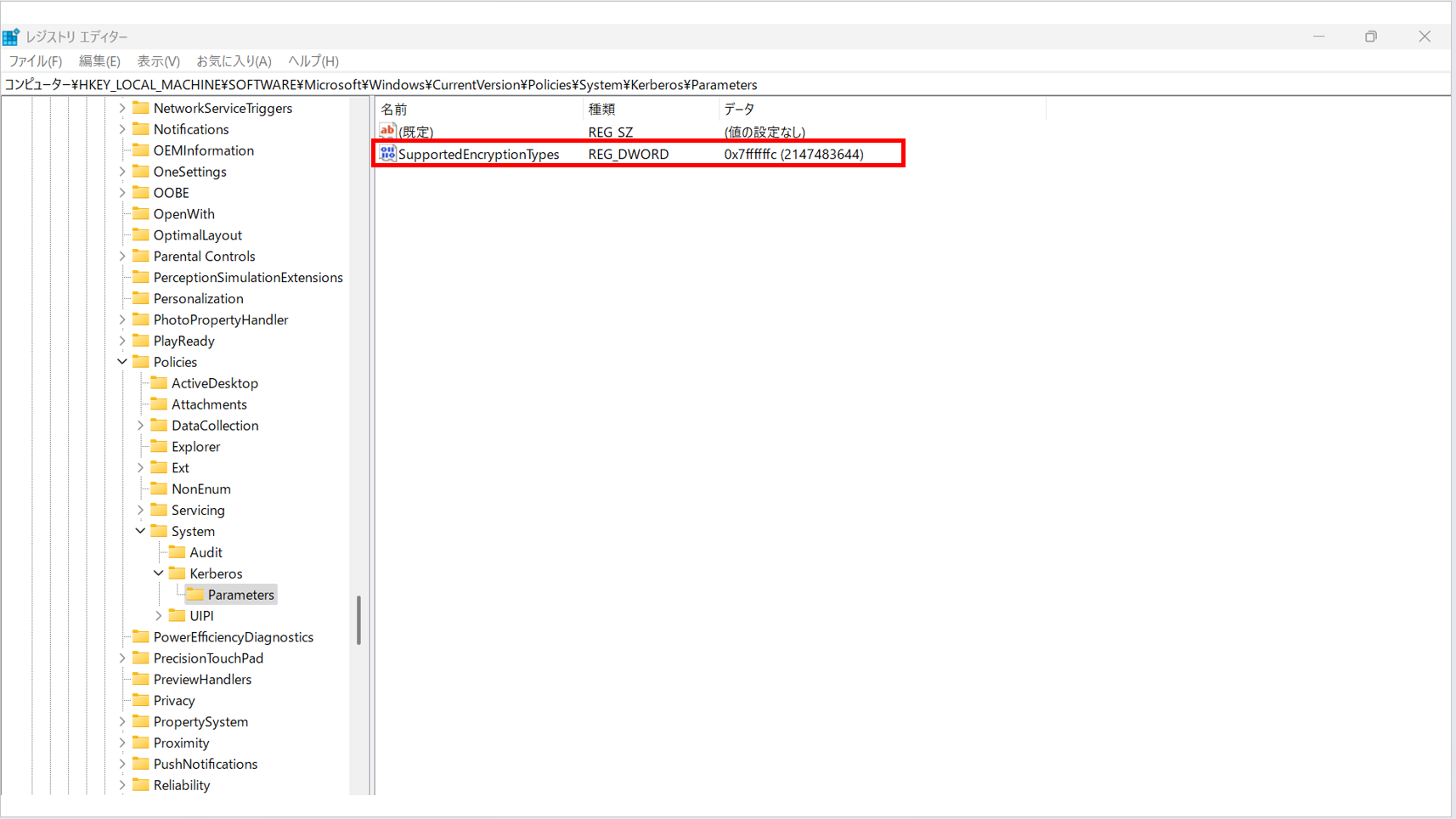Expand the Notifications key
This screenshot has width=1456, height=819.
pyautogui.click(x=122, y=129)
